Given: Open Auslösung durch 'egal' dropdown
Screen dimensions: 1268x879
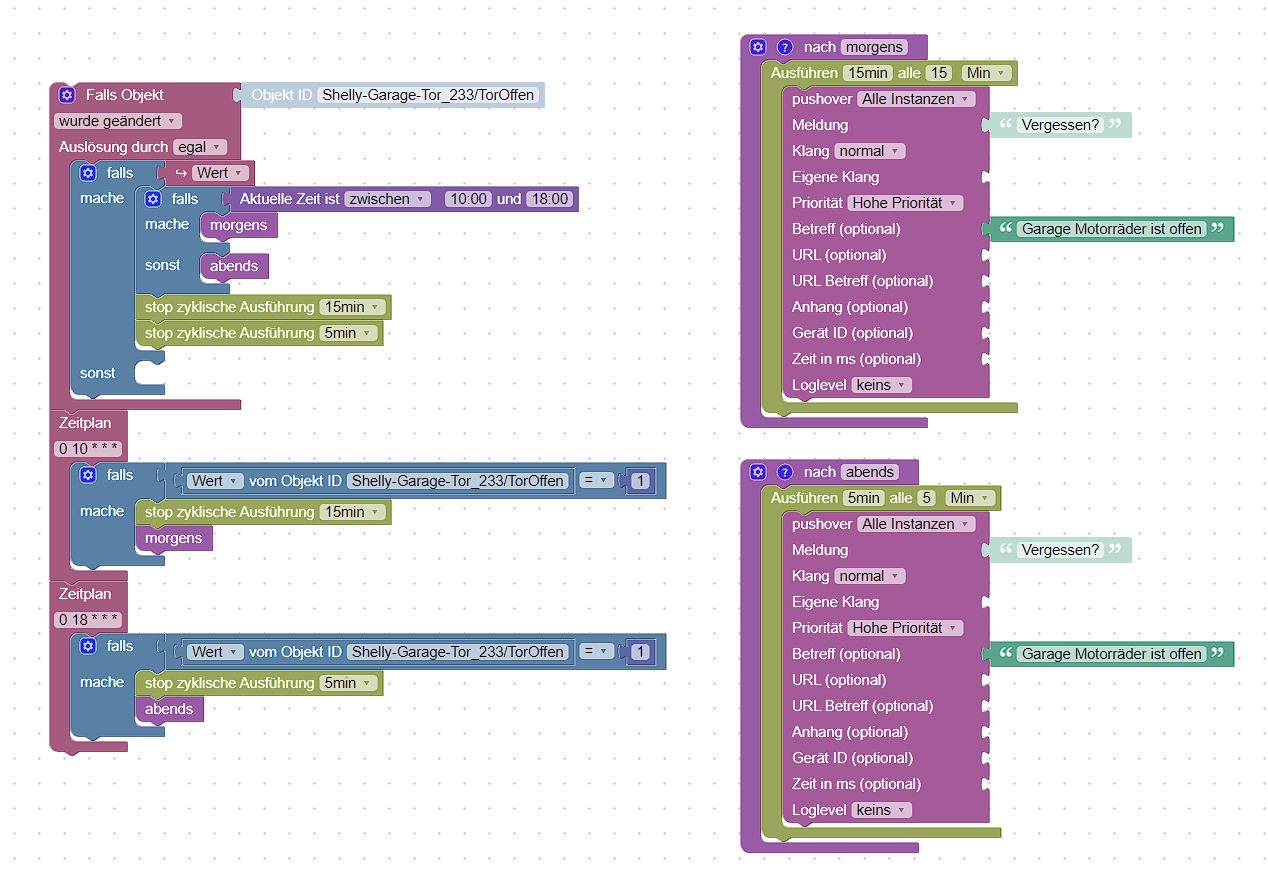Looking at the screenshot, I should [x=199, y=147].
